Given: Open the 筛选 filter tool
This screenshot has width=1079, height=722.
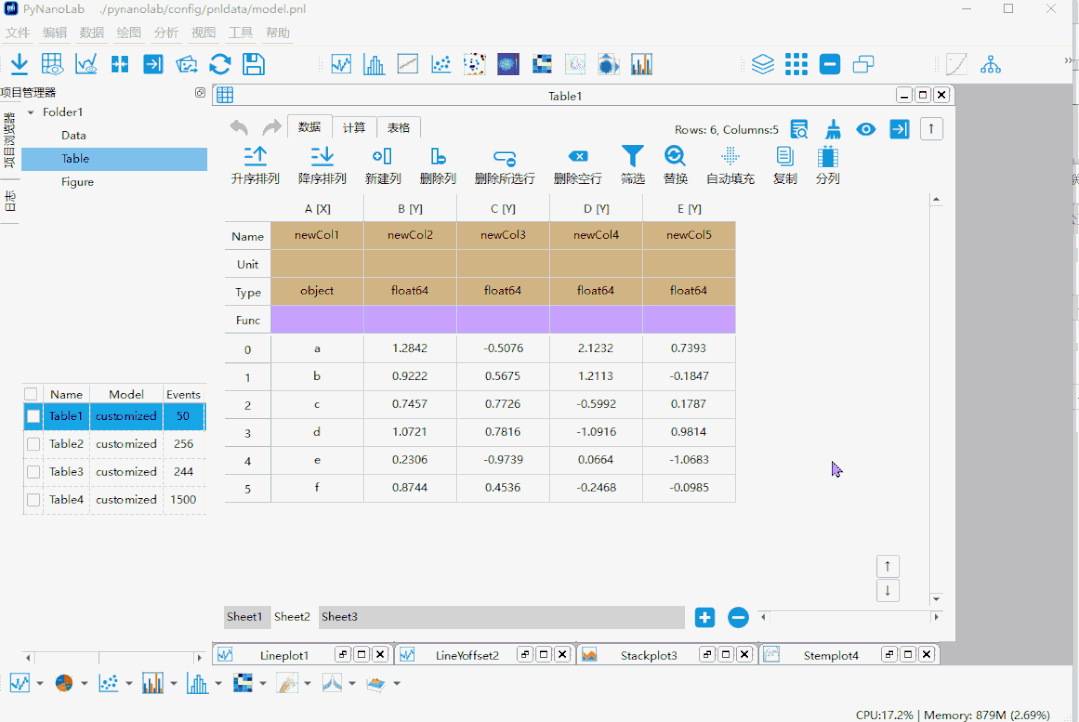Looking at the screenshot, I should click(x=632, y=165).
